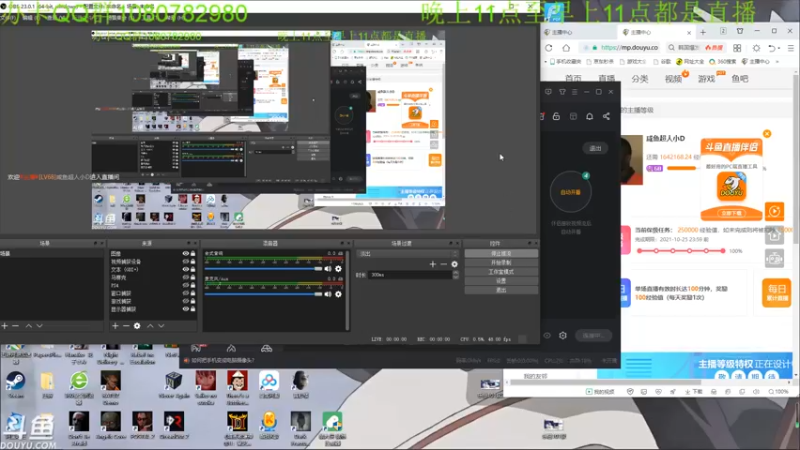Move selected source up
This screenshot has width=800, height=450.
150,326
